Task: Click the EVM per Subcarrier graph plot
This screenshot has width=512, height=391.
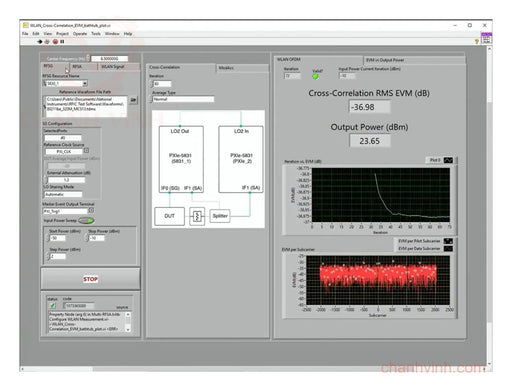Action: [378, 280]
